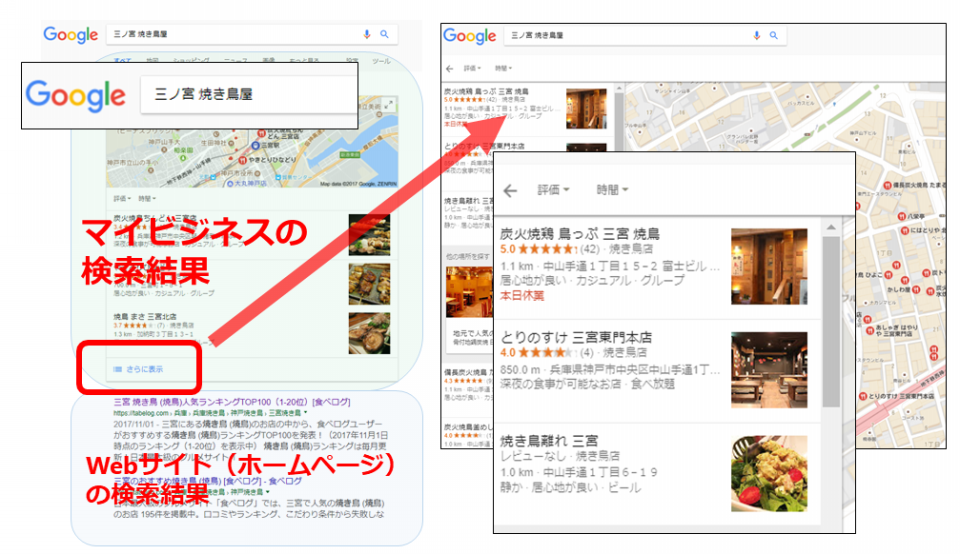Click the small back arrow under the right Google logo
Screen dimensions: 960x554
click(450, 69)
